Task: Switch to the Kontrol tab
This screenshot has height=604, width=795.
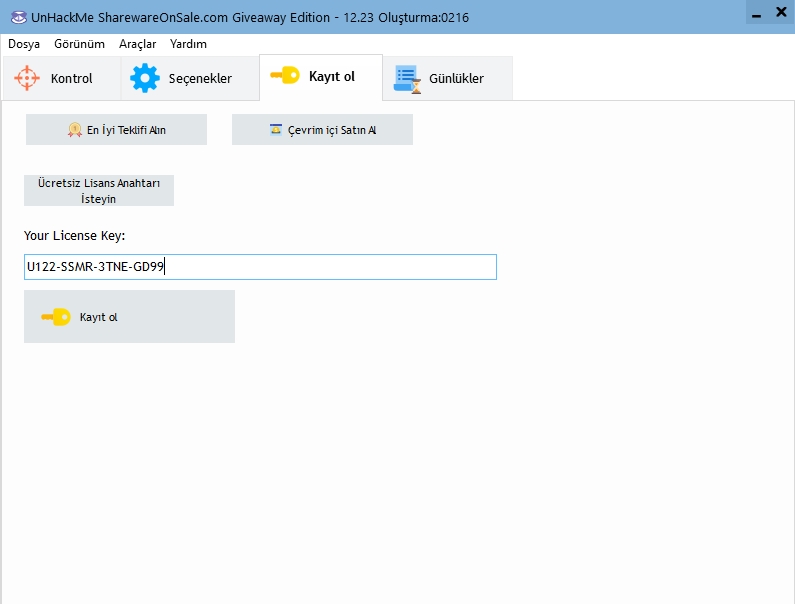Action: 61,78
